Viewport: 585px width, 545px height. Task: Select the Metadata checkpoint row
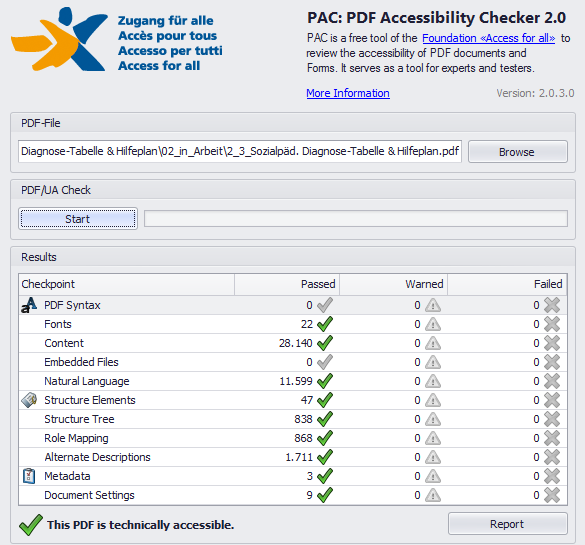pyautogui.click(x=293, y=476)
